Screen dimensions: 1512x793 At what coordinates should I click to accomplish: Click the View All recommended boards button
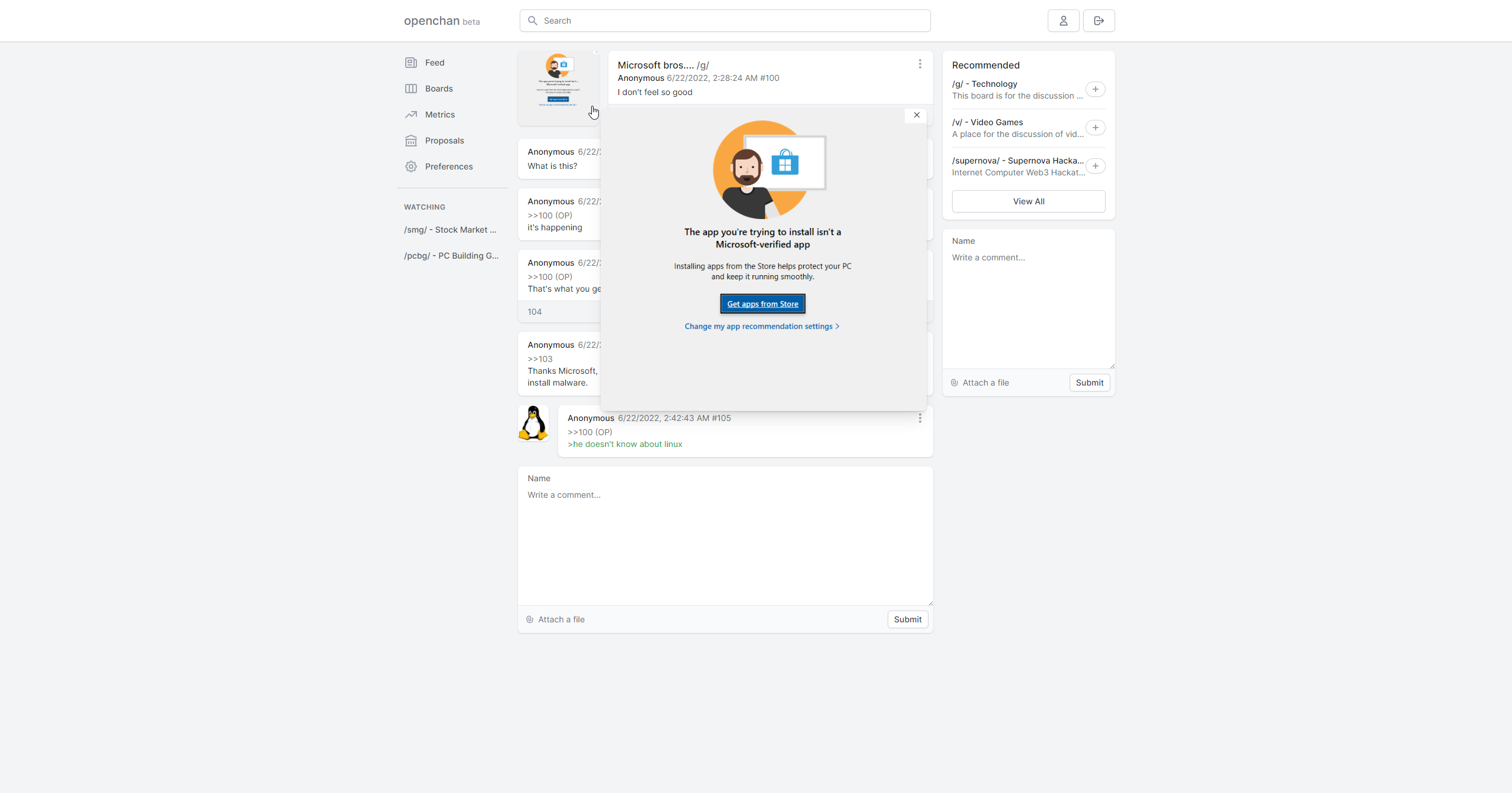coord(1028,201)
